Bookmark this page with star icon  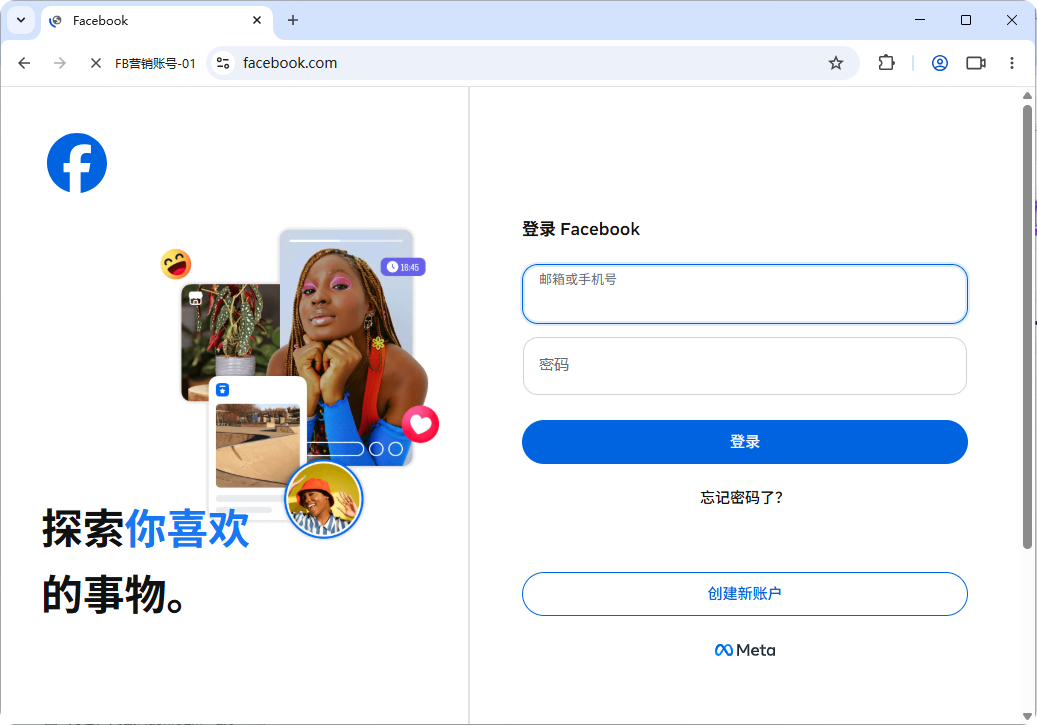coord(836,63)
